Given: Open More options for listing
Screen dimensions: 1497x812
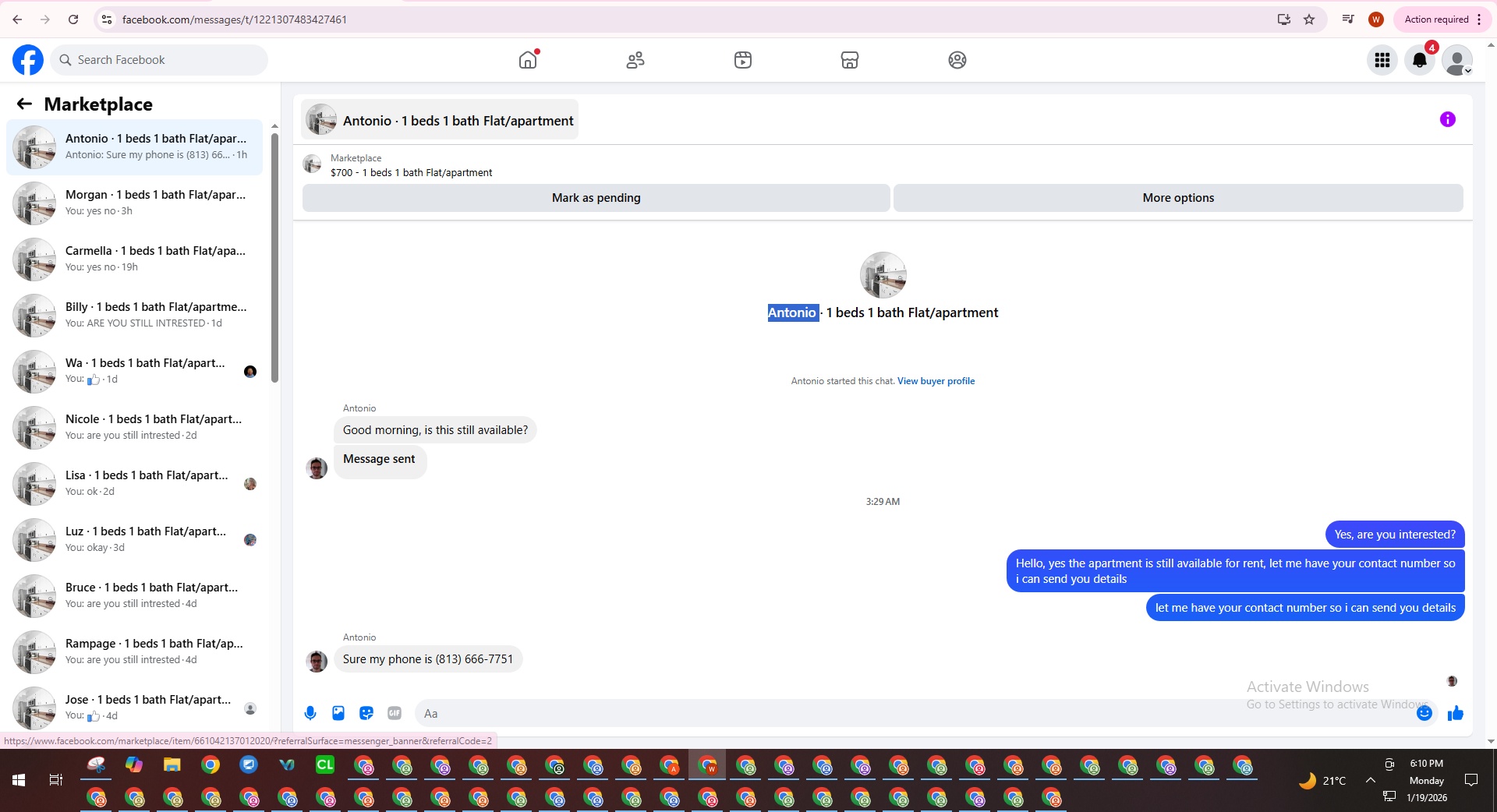Looking at the screenshot, I should pos(1178,198).
